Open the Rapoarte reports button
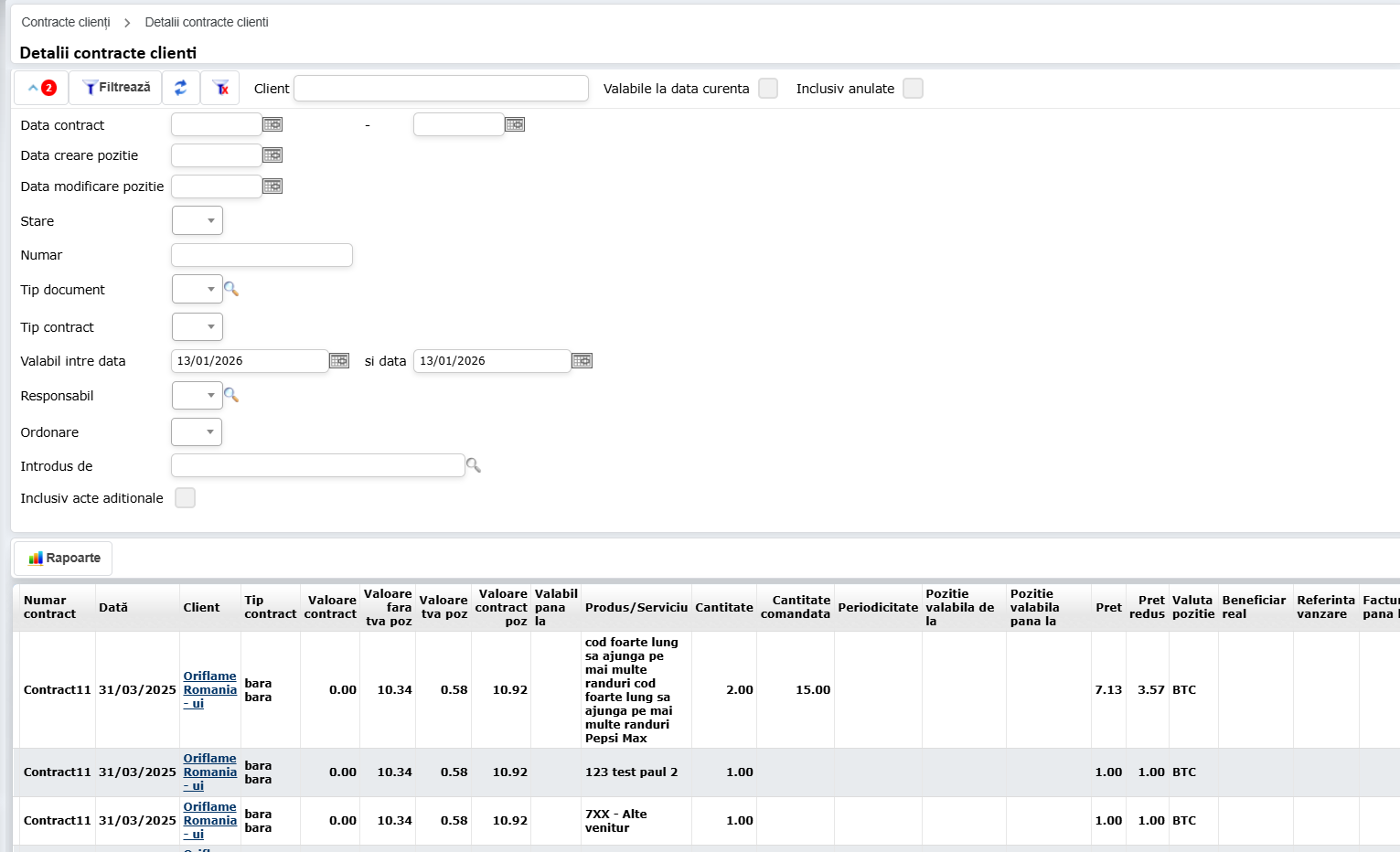Image resolution: width=1400 pixels, height=852 pixels. click(64, 558)
